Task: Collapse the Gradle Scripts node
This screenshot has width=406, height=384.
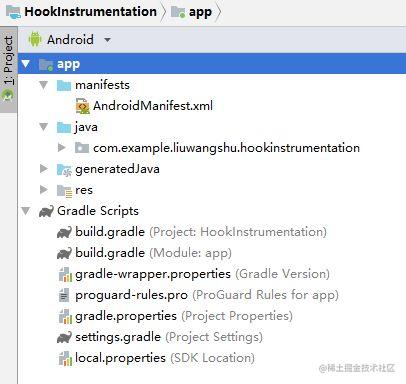Action: tap(26, 211)
